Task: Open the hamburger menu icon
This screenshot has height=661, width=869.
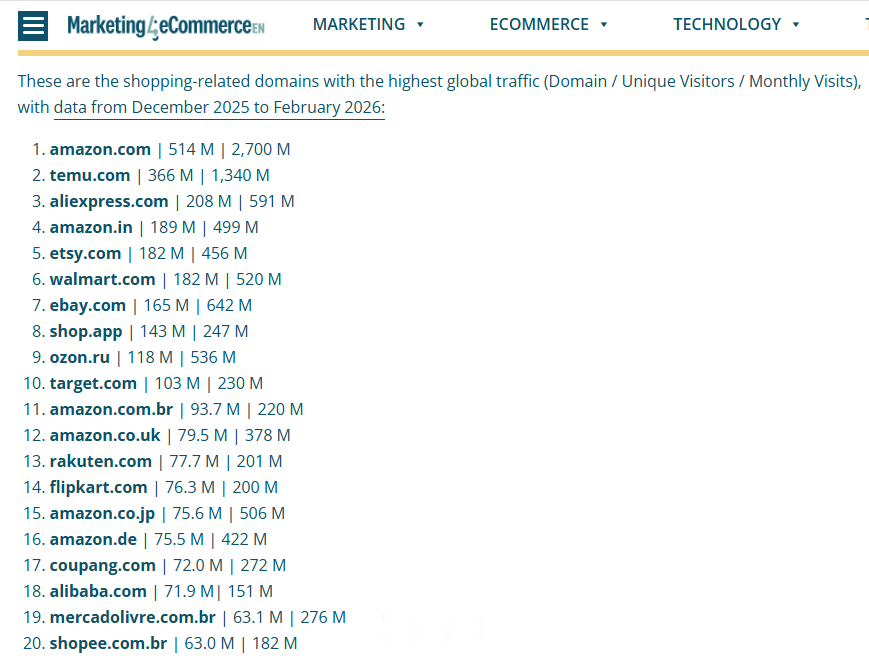Action: coord(33,26)
